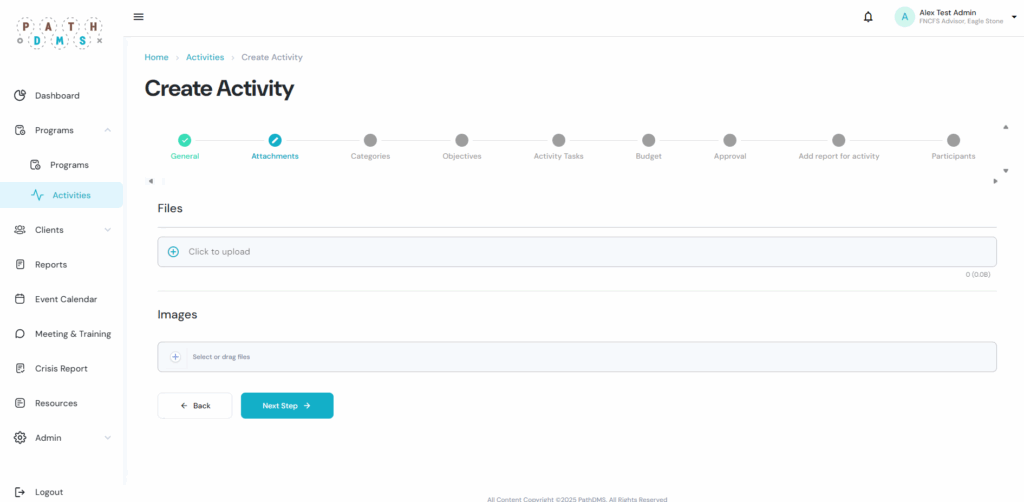Expand the Admin sidebar menu

tap(107, 438)
